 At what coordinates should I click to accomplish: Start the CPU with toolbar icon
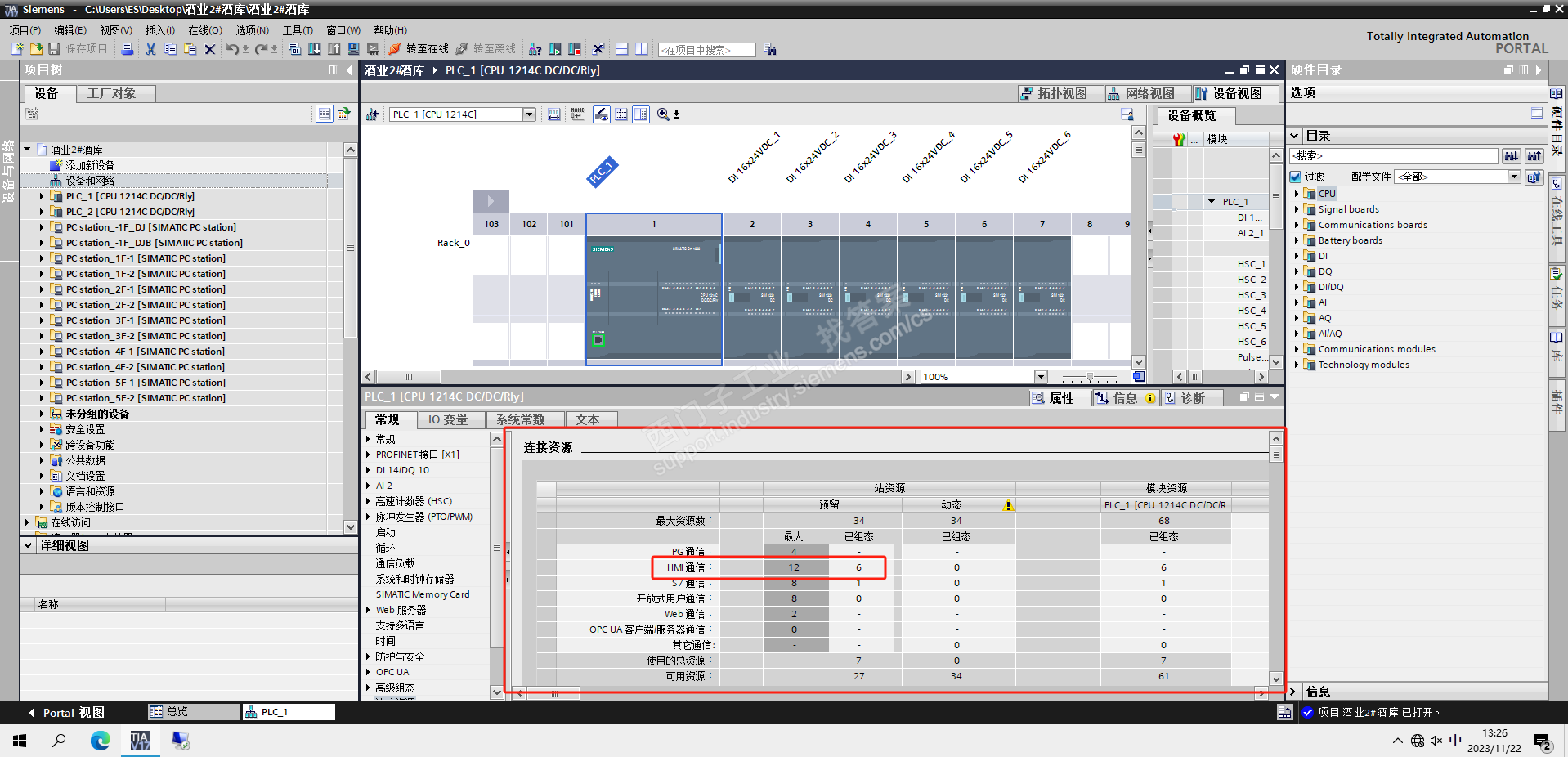click(555, 49)
